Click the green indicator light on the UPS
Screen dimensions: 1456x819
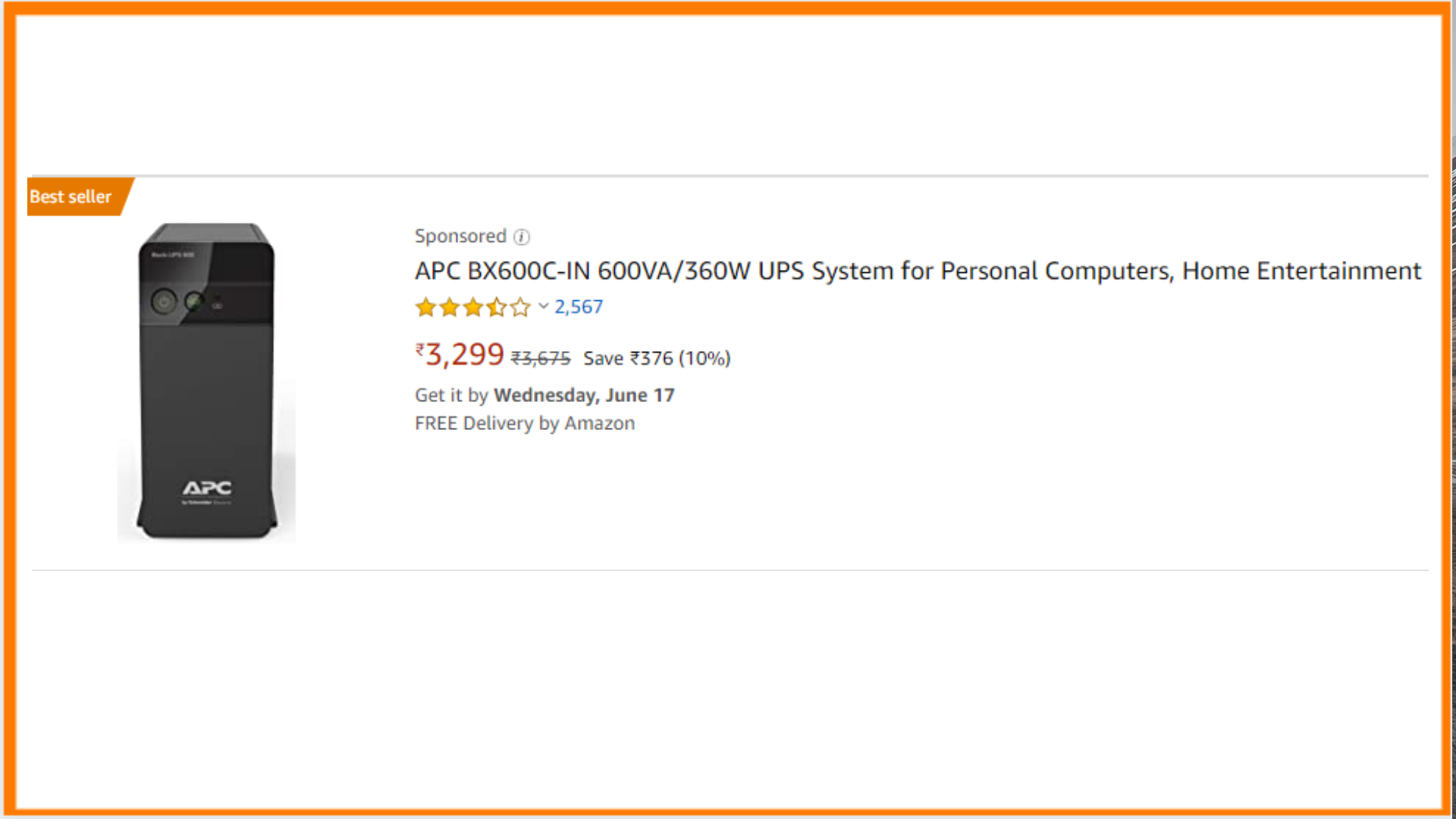click(x=194, y=302)
